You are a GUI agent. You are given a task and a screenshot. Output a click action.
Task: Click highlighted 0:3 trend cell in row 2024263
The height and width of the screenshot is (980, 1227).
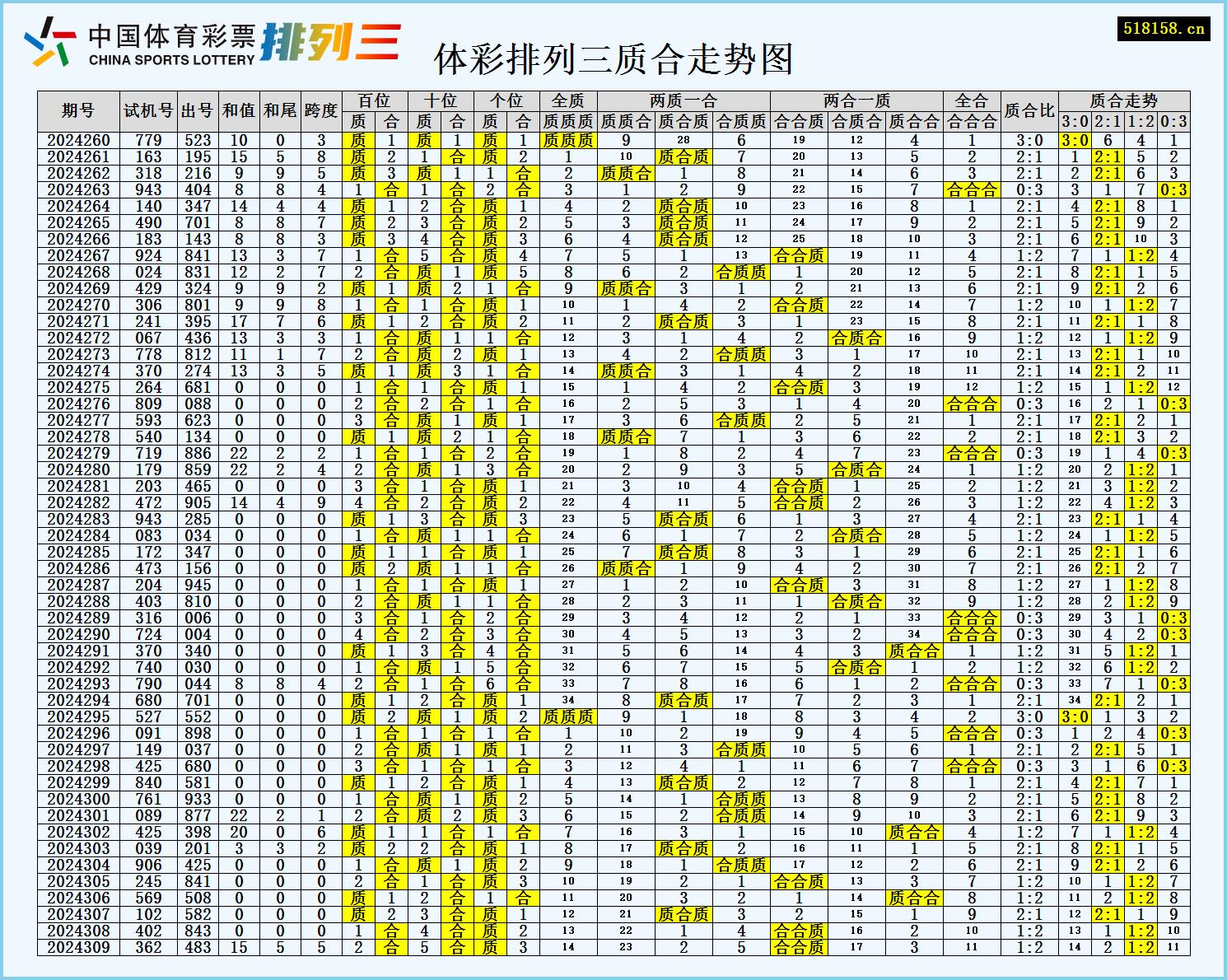(x=1173, y=189)
